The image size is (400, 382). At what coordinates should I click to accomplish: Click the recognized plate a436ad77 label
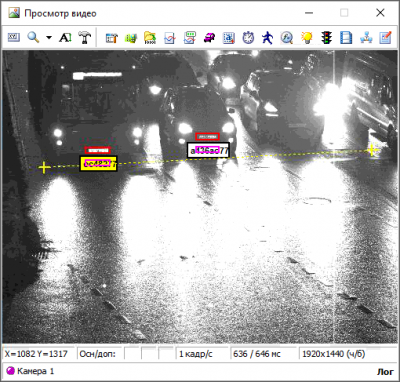pyautogui.click(x=209, y=150)
